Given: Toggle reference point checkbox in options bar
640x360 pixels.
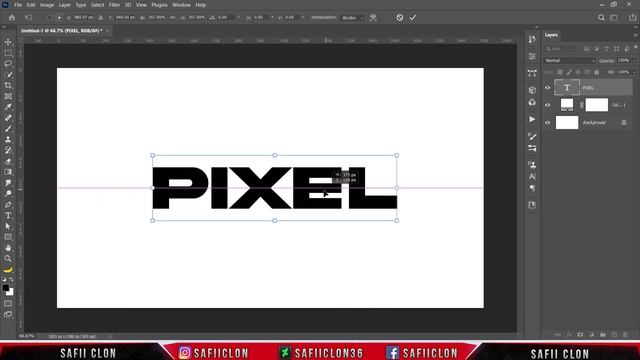Looking at the screenshot, I should [49, 18].
